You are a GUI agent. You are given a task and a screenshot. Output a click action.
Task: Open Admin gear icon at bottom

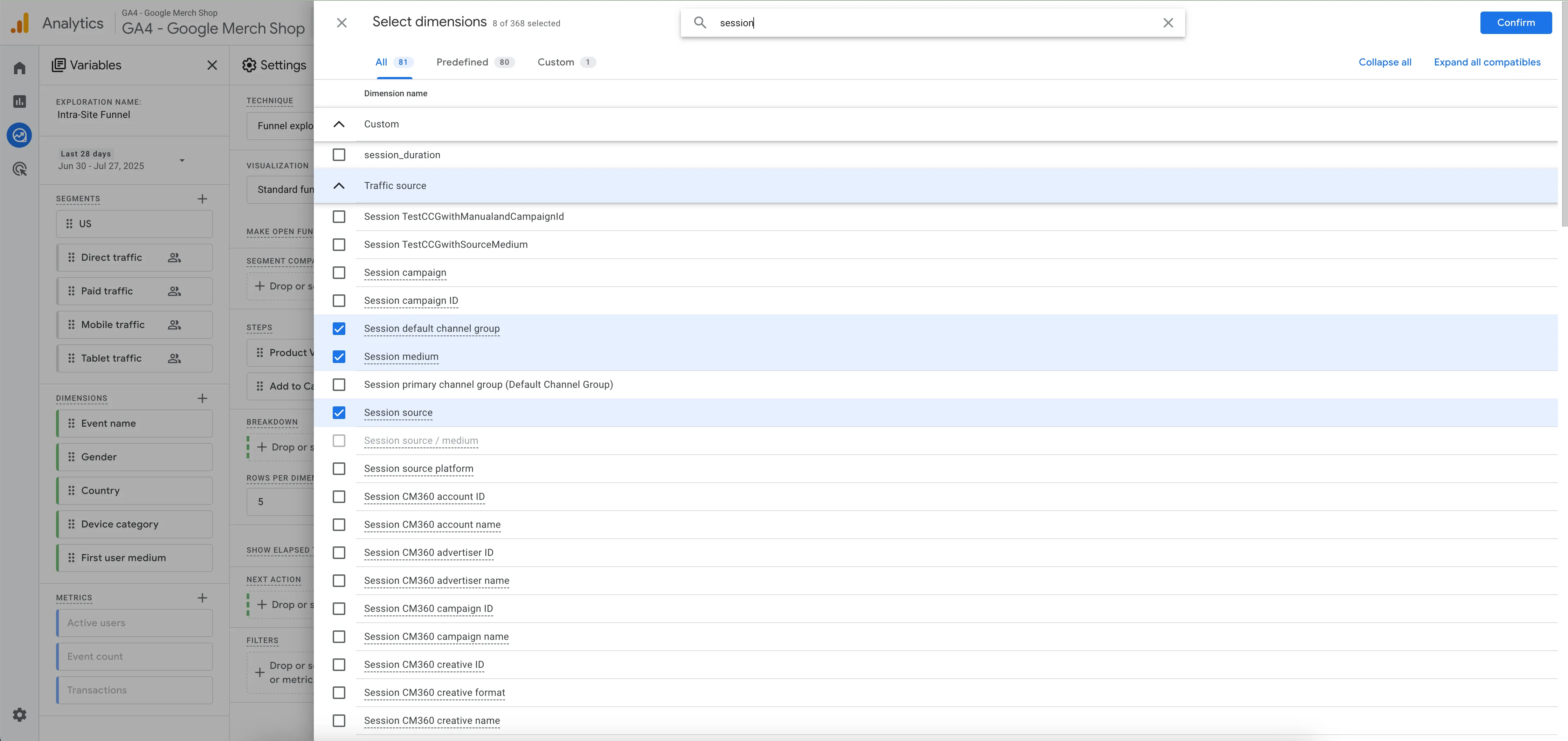click(x=20, y=714)
